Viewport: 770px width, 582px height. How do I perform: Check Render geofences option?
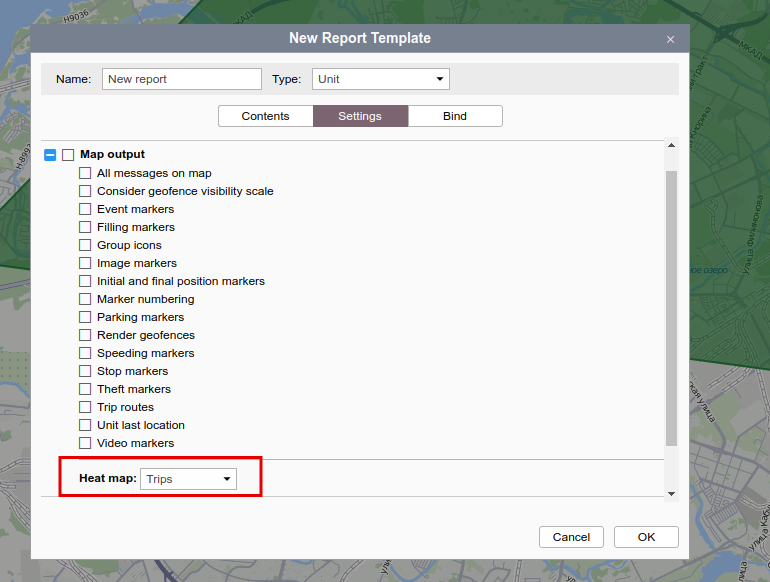tap(85, 335)
